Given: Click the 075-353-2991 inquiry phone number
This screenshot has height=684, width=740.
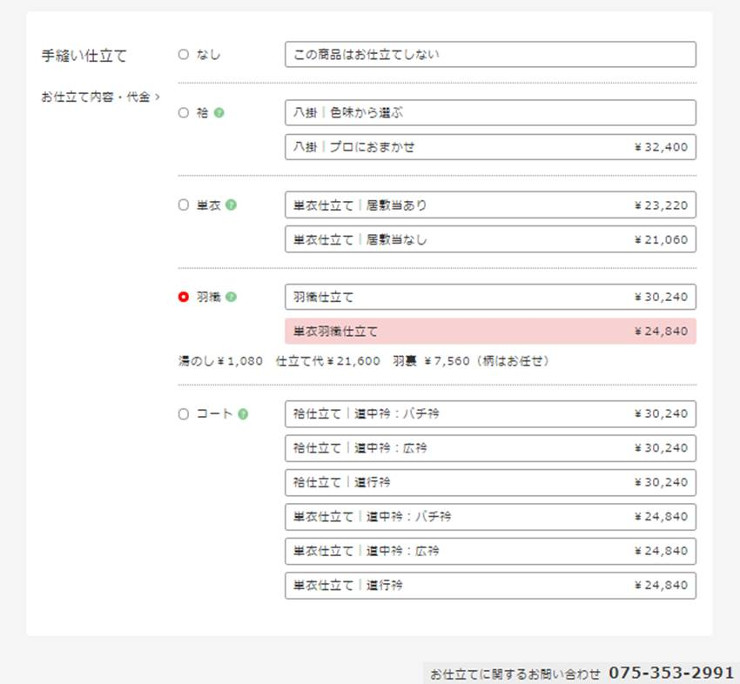Looking at the screenshot, I should tap(671, 672).
